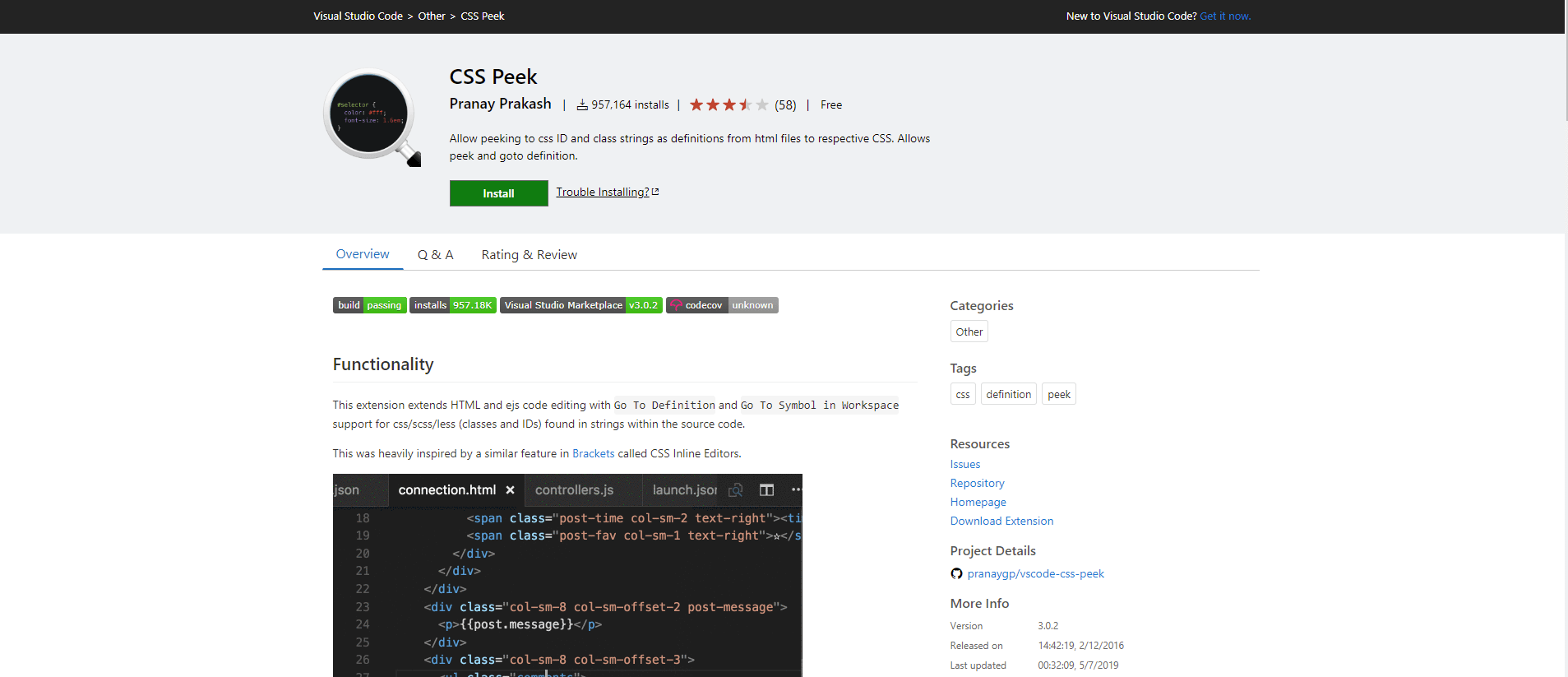Click the version value 3.0.2
1568x677 pixels.
pos(1048,626)
